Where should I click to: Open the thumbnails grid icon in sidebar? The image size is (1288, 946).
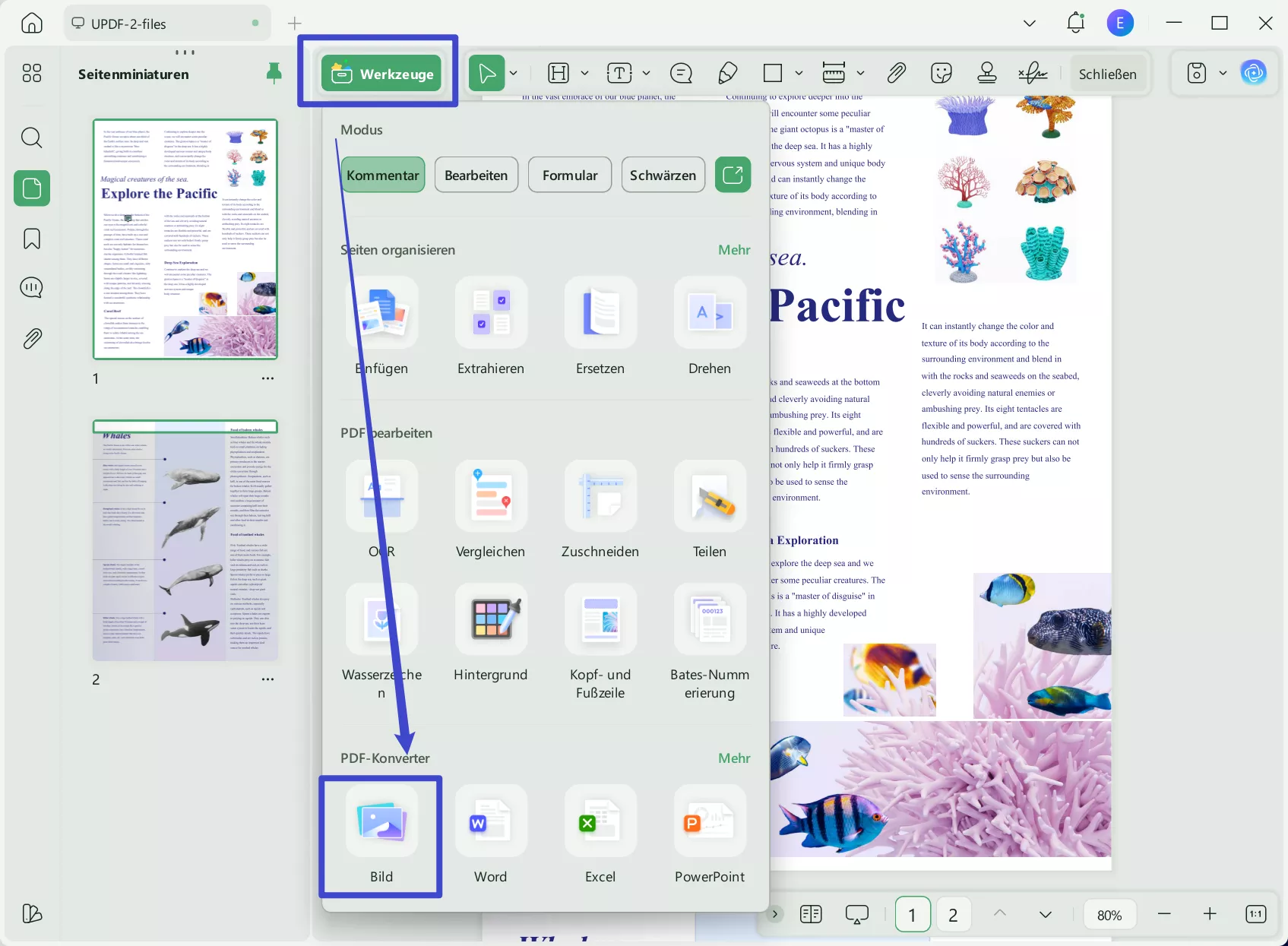coord(32,73)
